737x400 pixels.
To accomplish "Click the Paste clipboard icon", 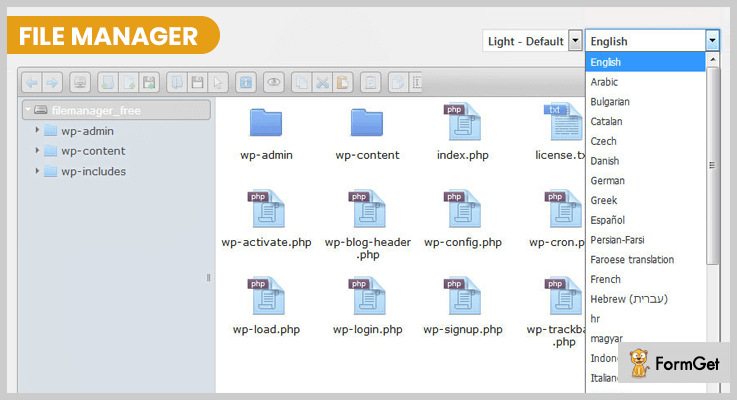I will pyautogui.click(x=343, y=83).
